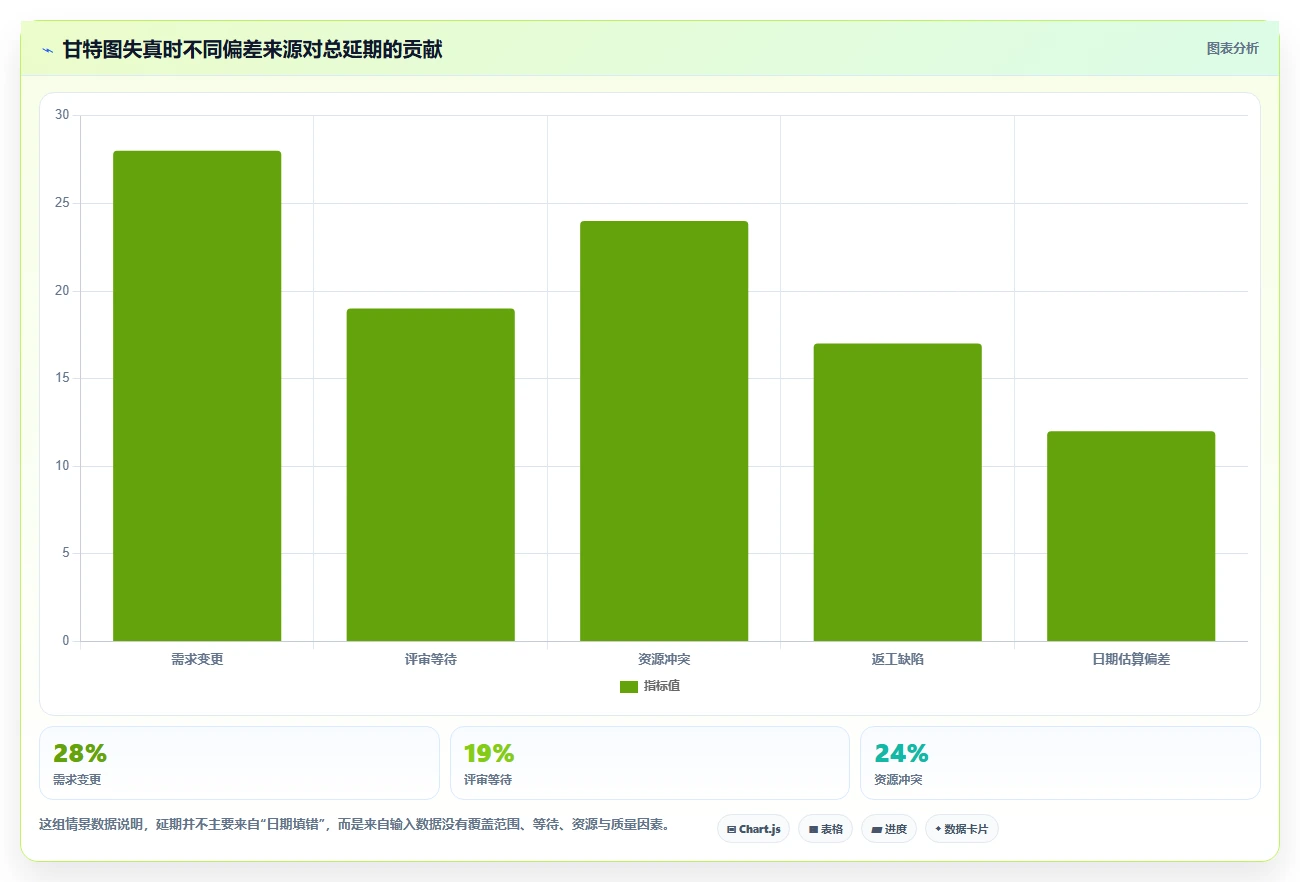Click the y-axis value 25
The image size is (1300, 882).
click(62, 203)
